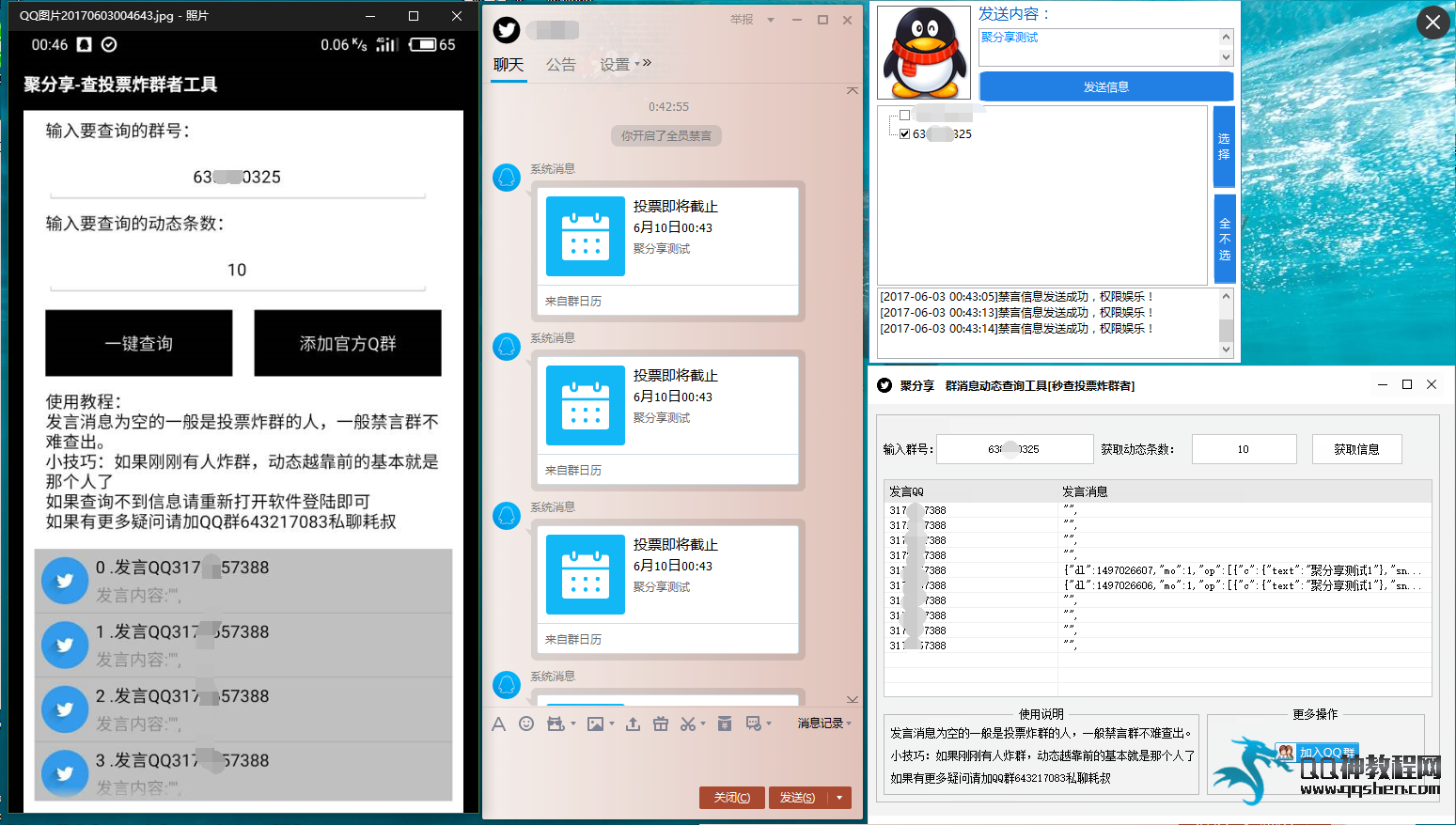Viewport: 1456px width, 825px height.
Task: Open dropdown arrow beside scissors icon
Action: coord(703,724)
